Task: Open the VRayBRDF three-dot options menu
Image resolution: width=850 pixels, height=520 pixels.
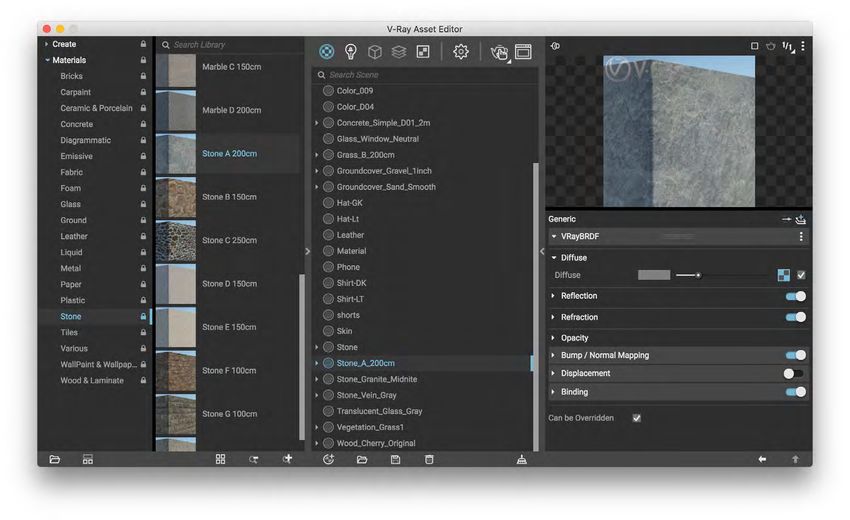Action: (x=801, y=236)
